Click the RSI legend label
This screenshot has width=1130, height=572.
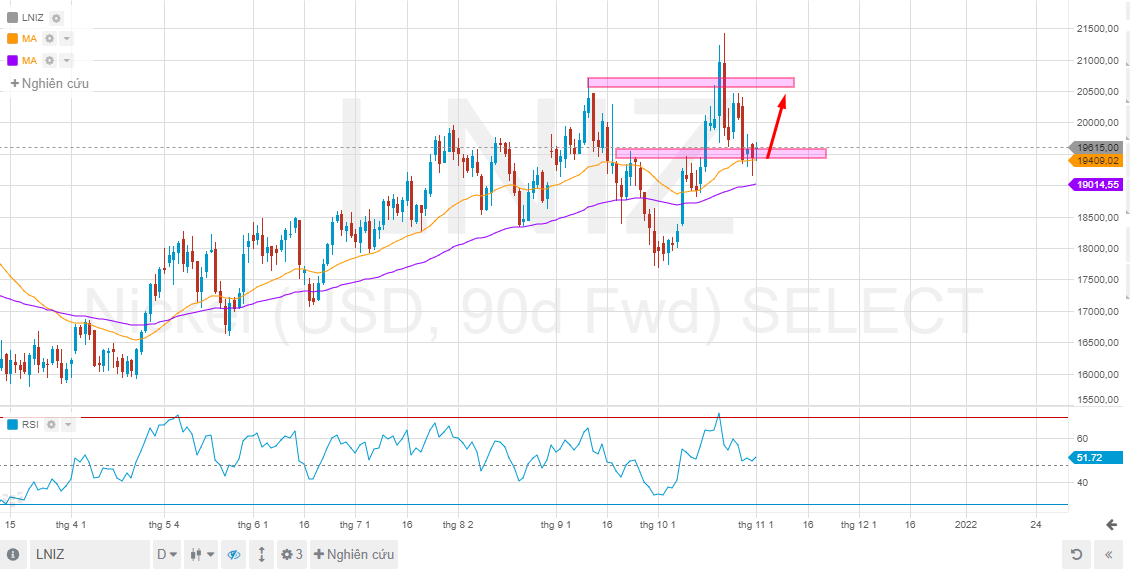(30, 424)
